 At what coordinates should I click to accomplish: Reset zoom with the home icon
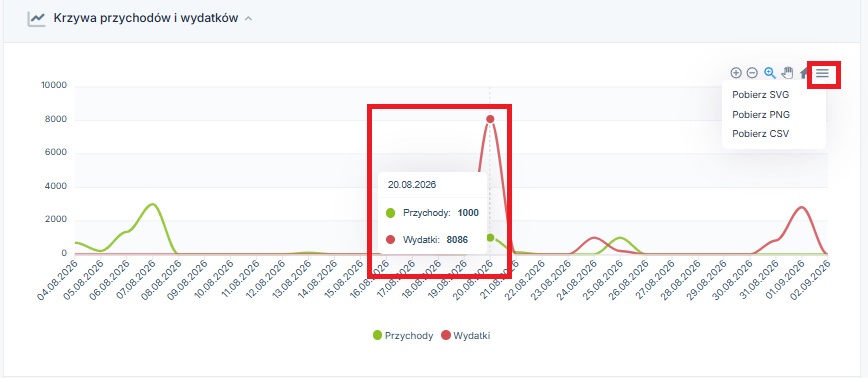pyautogui.click(x=804, y=73)
